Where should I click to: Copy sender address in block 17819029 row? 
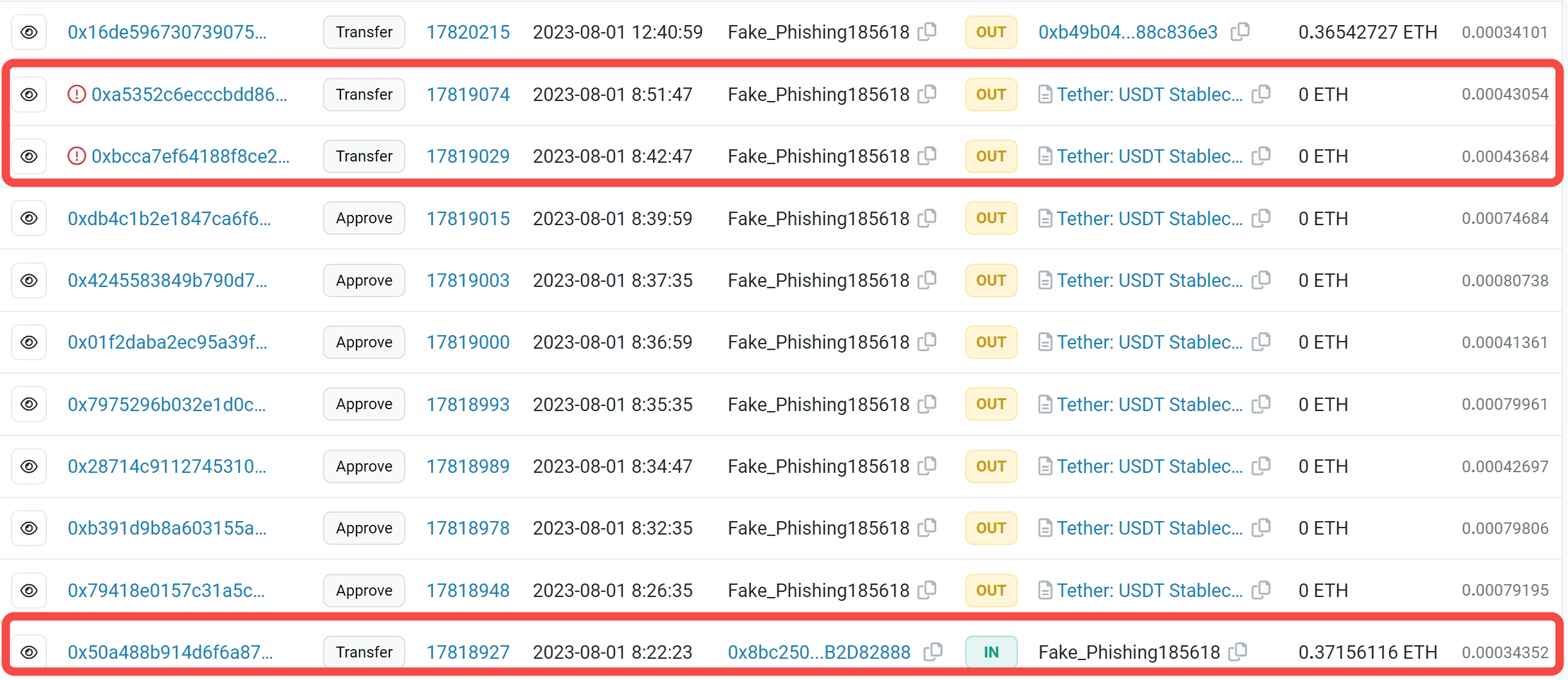pyautogui.click(x=927, y=156)
